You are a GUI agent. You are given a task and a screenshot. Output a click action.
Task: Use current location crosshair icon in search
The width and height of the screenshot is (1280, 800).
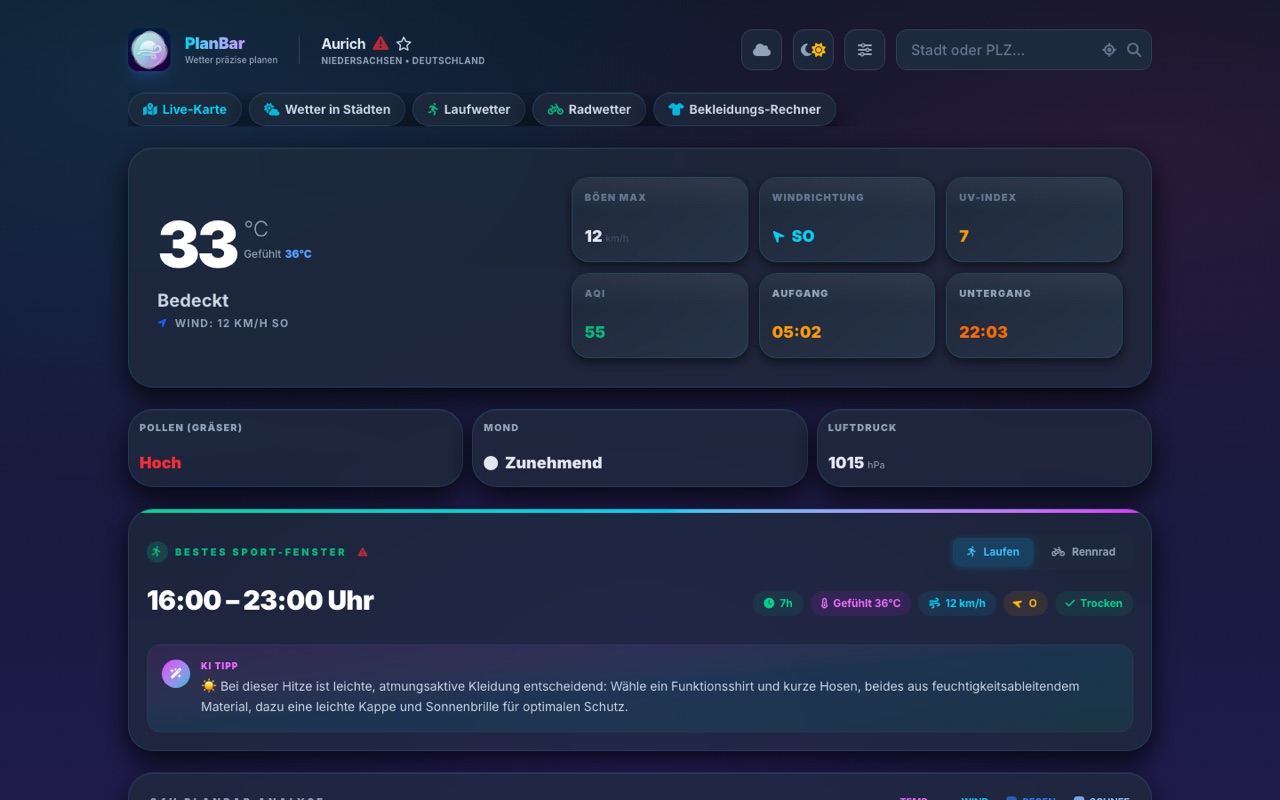[x=1109, y=50]
